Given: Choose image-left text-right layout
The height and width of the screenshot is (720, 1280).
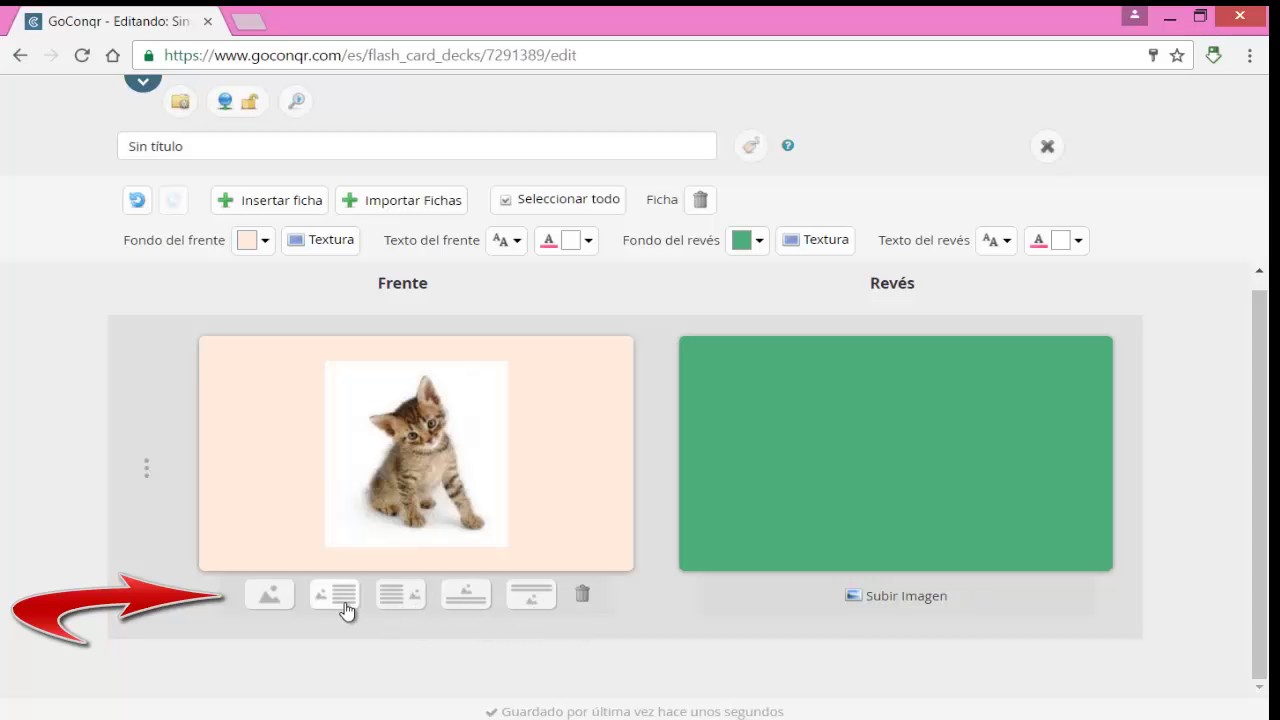Looking at the screenshot, I should 334,595.
